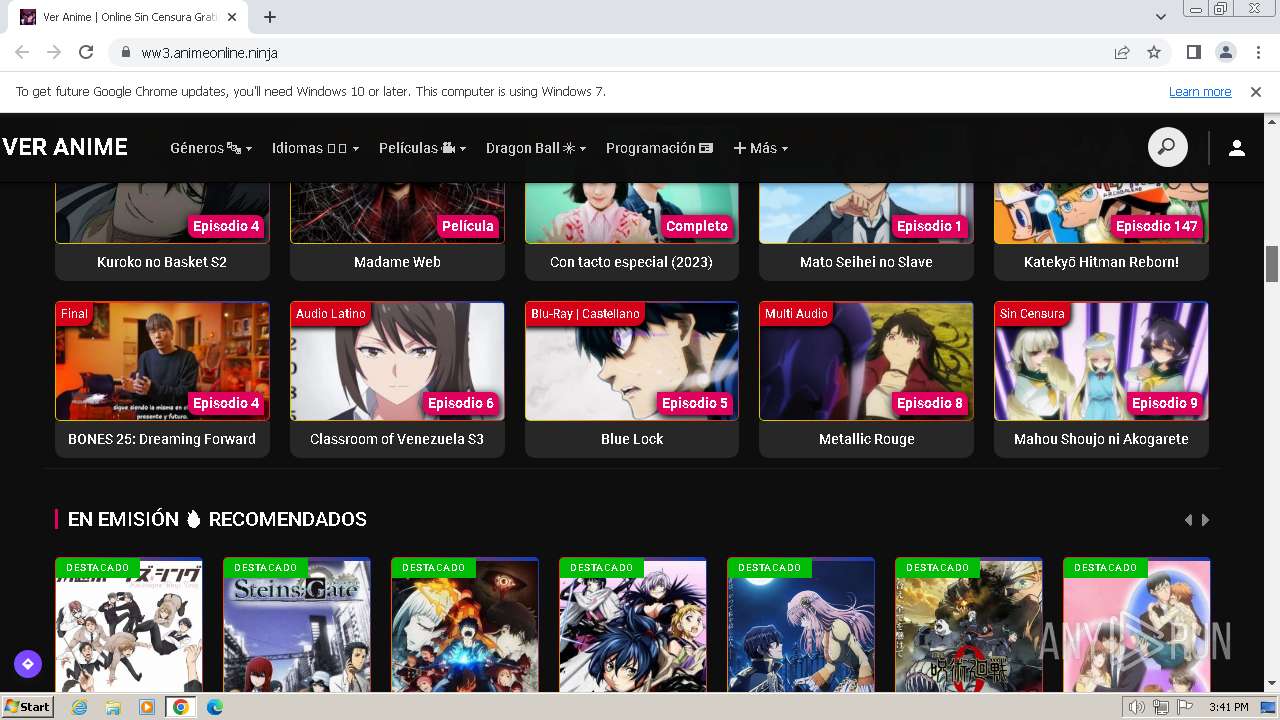1280x720 pixels.
Task: Click Película badge on Madame Web
Action: (468, 226)
